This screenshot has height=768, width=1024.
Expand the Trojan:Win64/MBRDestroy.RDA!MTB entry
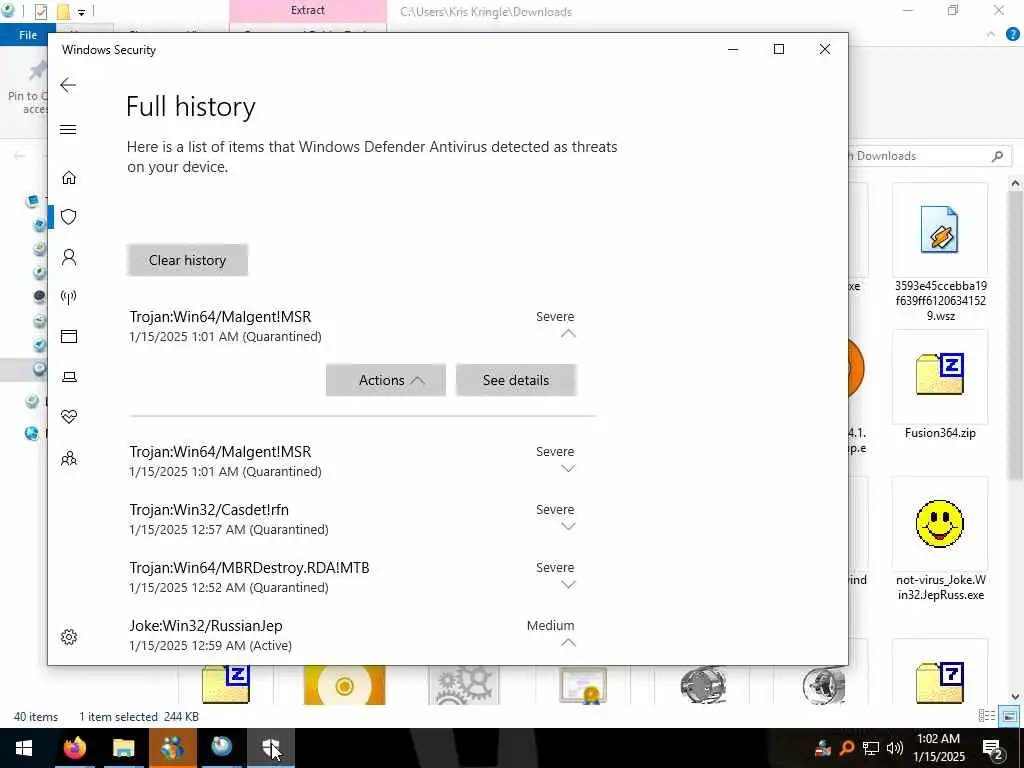[x=568, y=585]
